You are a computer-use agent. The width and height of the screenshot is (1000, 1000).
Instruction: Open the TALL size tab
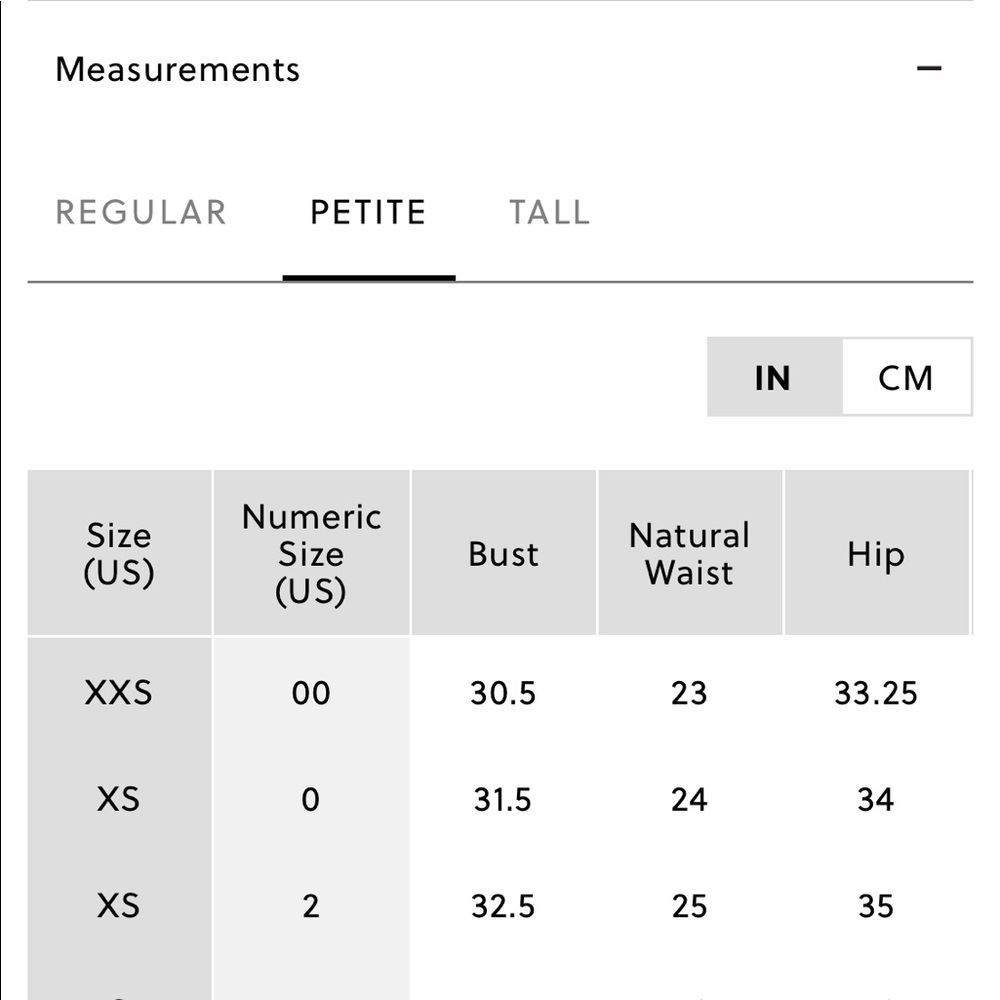pyautogui.click(x=549, y=212)
